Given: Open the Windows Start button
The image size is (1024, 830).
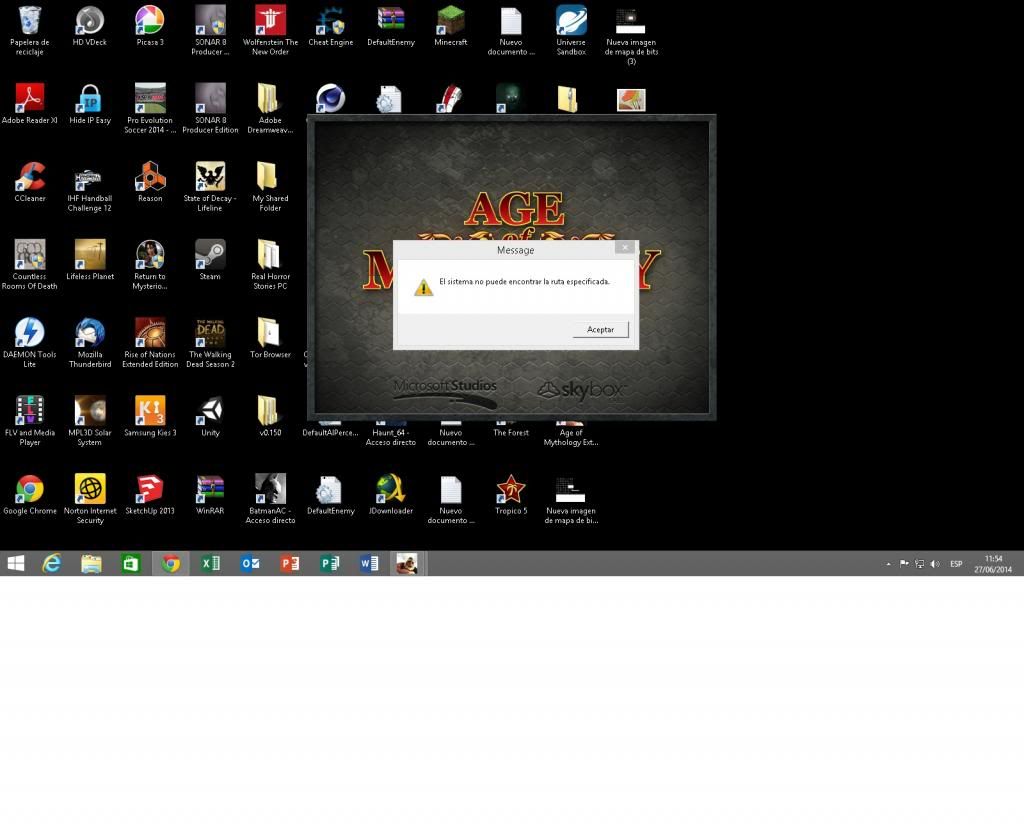Looking at the screenshot, I should tap(16, 564).
